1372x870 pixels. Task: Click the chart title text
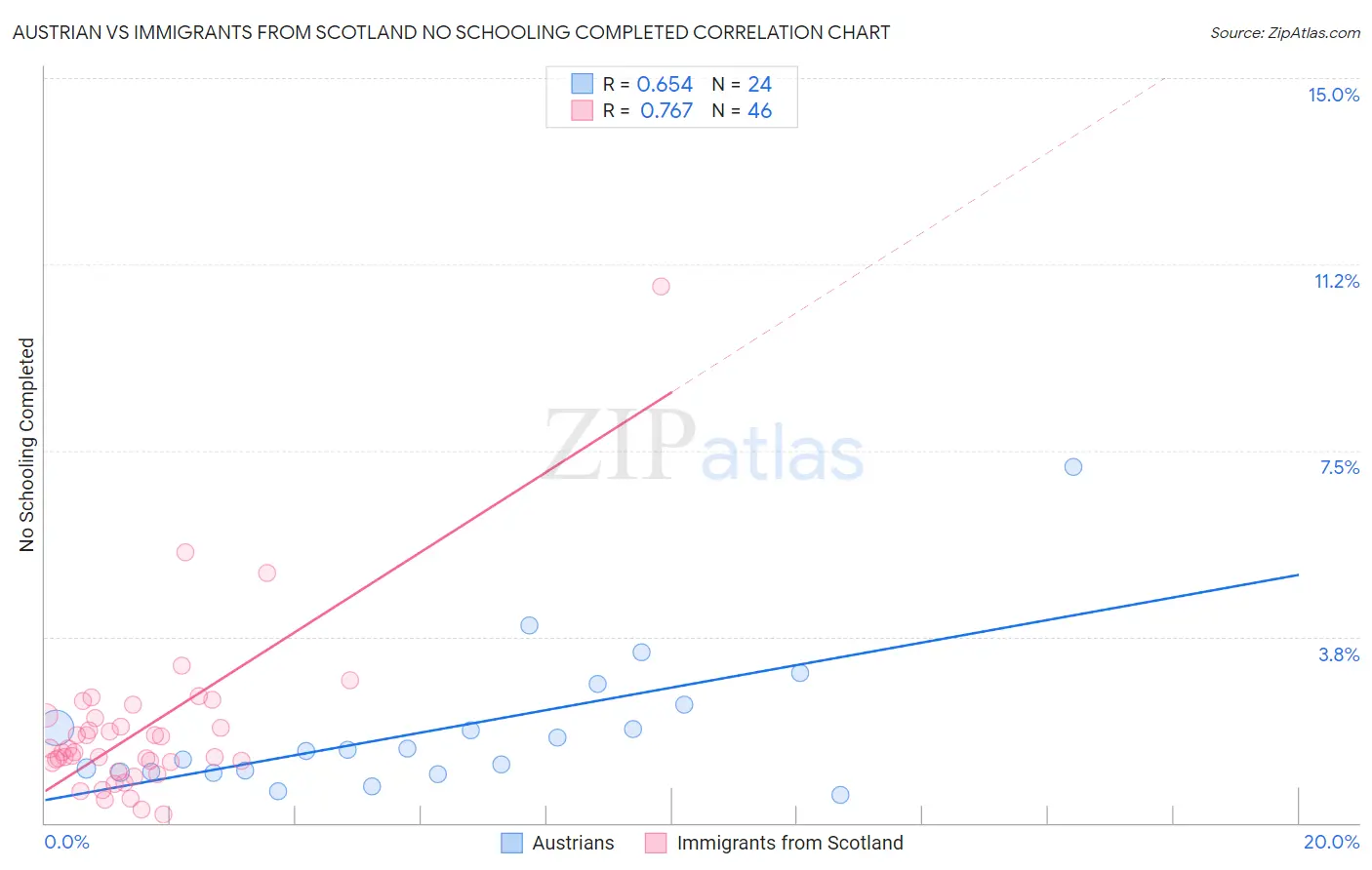click(x=451, y=32)
